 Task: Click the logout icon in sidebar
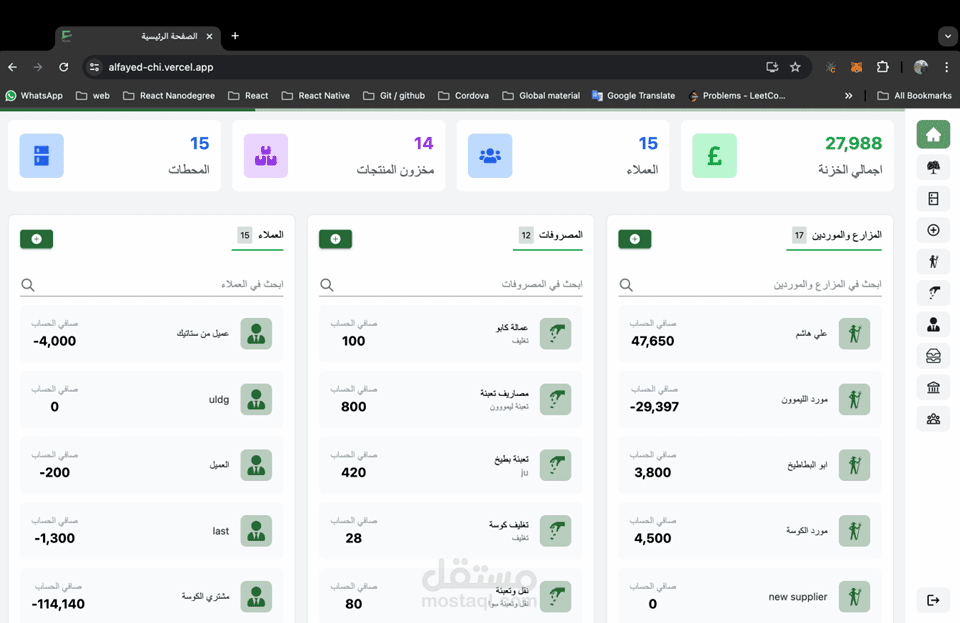pyautogui.click(x=933, y=600)
